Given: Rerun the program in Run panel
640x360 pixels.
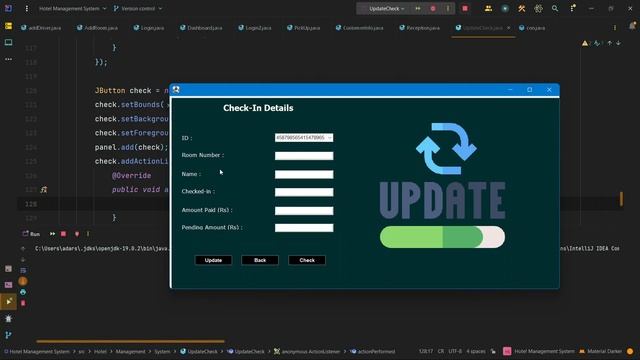Looking at the screenshot, I should coord(52,234).
